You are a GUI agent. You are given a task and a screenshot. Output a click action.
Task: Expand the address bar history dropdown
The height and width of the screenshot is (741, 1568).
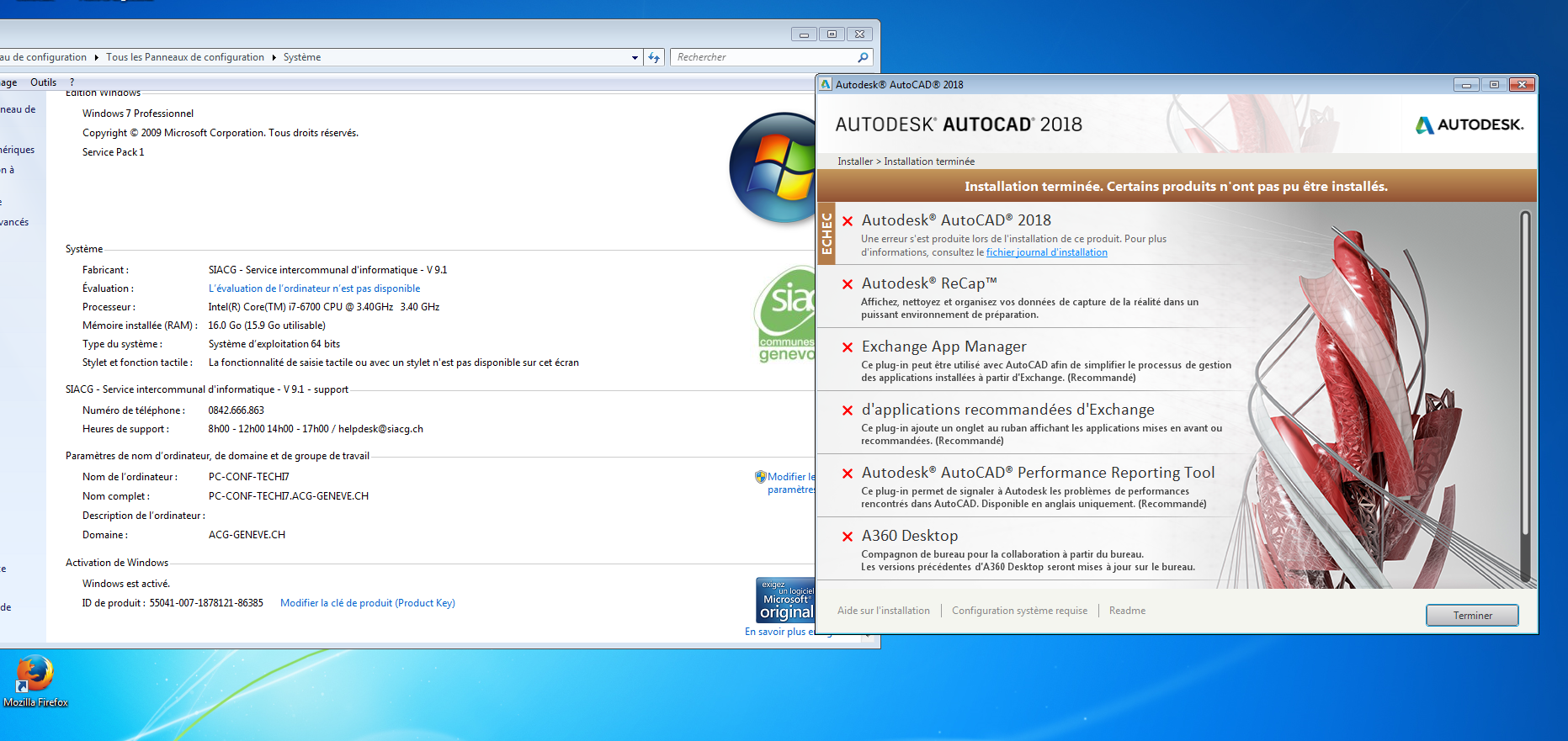(635, 57)
